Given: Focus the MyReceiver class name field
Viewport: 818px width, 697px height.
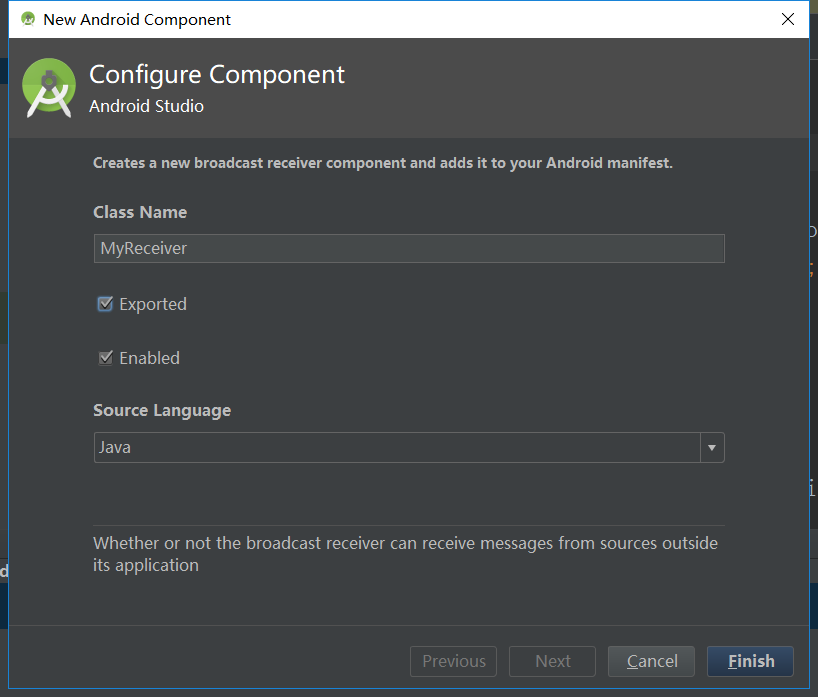Looking at the screenshot, I should (x=409, y=248).
